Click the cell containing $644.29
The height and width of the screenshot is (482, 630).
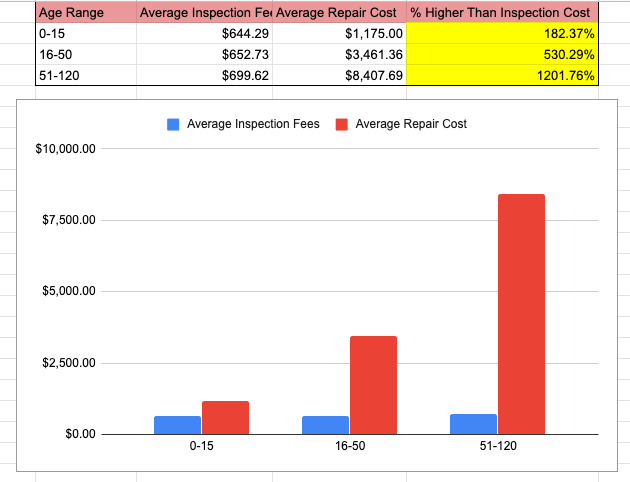[203, 34]
